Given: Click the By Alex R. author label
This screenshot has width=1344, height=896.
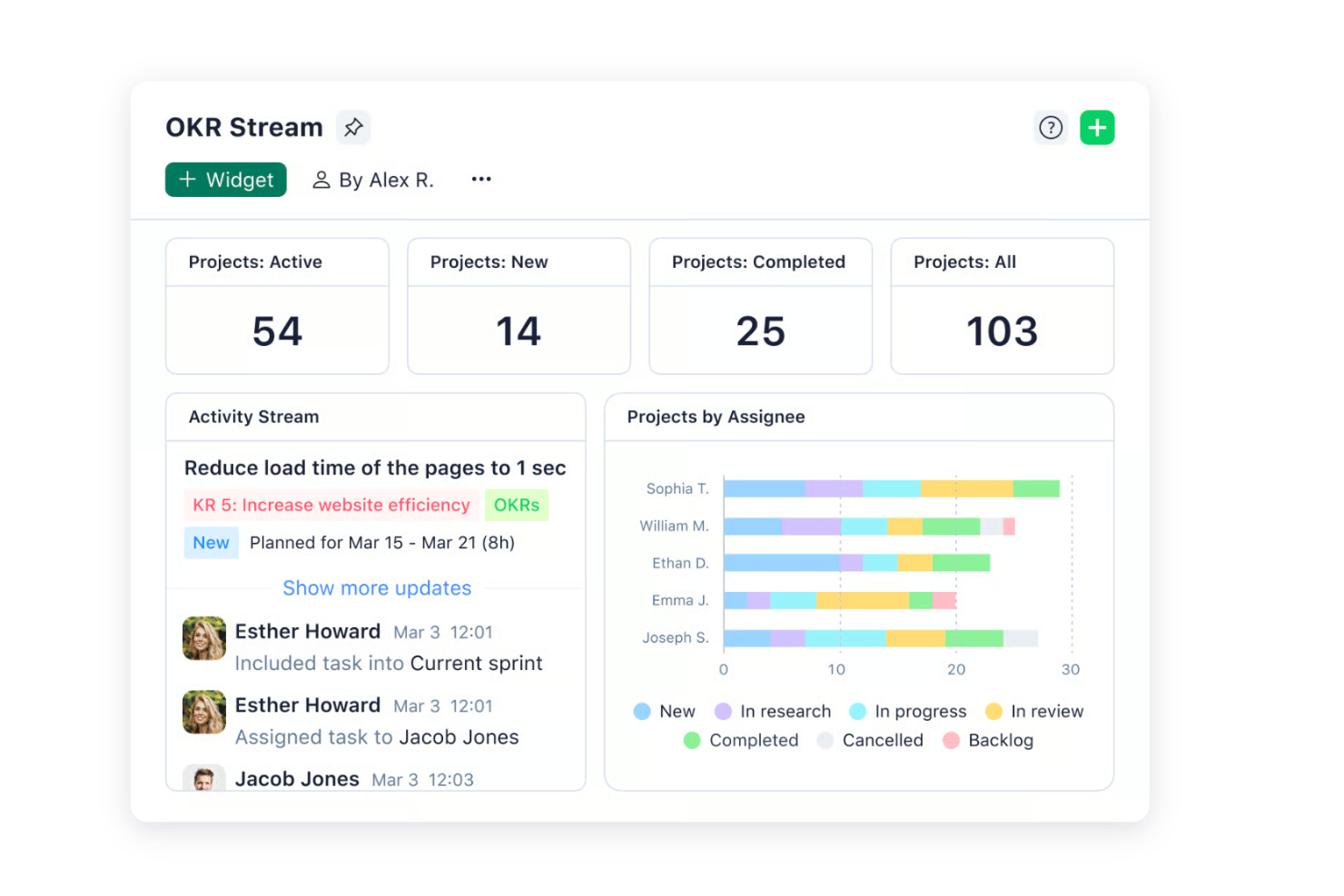Looking at the screenshot, I should pos(386,180).
